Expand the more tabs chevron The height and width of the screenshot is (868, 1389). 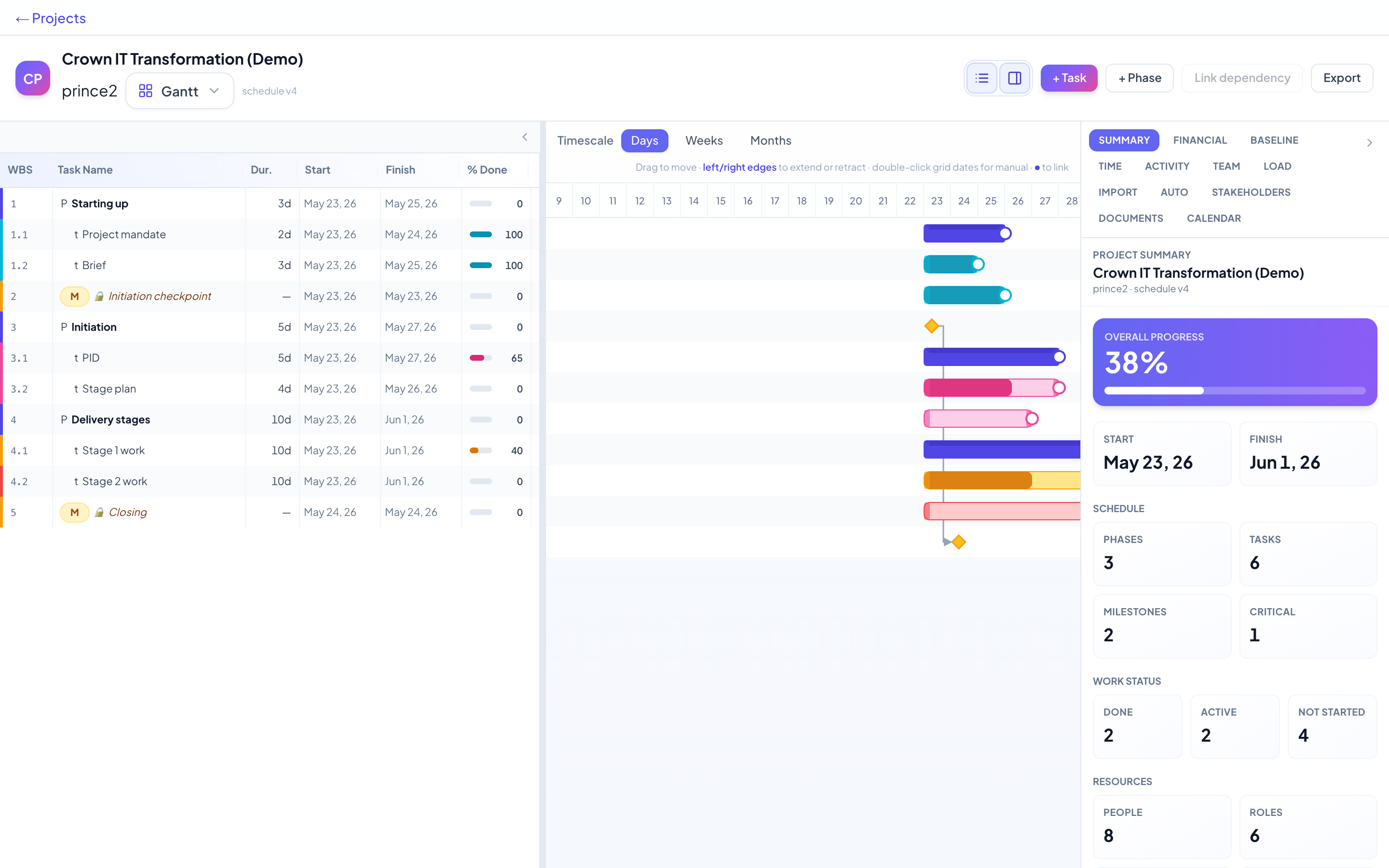point(1370,142)
